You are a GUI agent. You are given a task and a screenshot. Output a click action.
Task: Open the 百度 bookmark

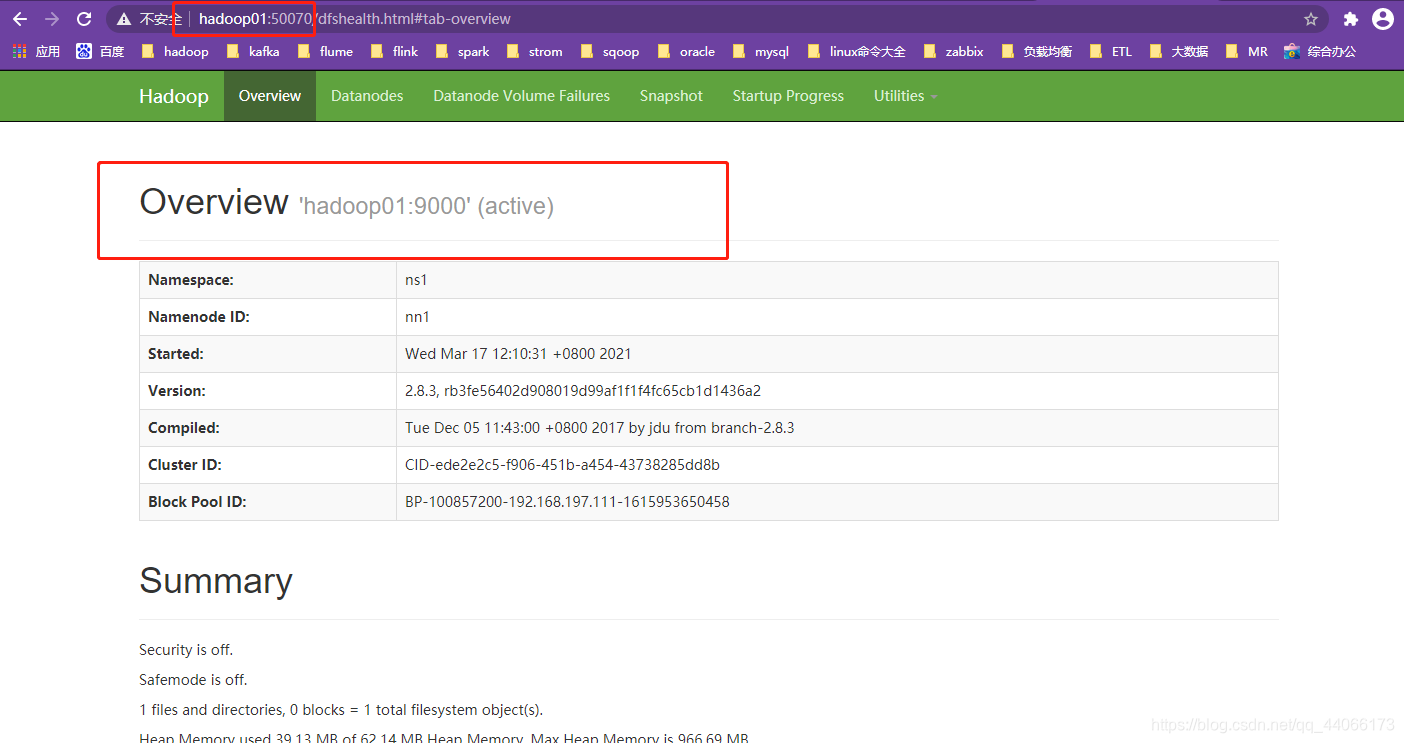pos(100,51)
